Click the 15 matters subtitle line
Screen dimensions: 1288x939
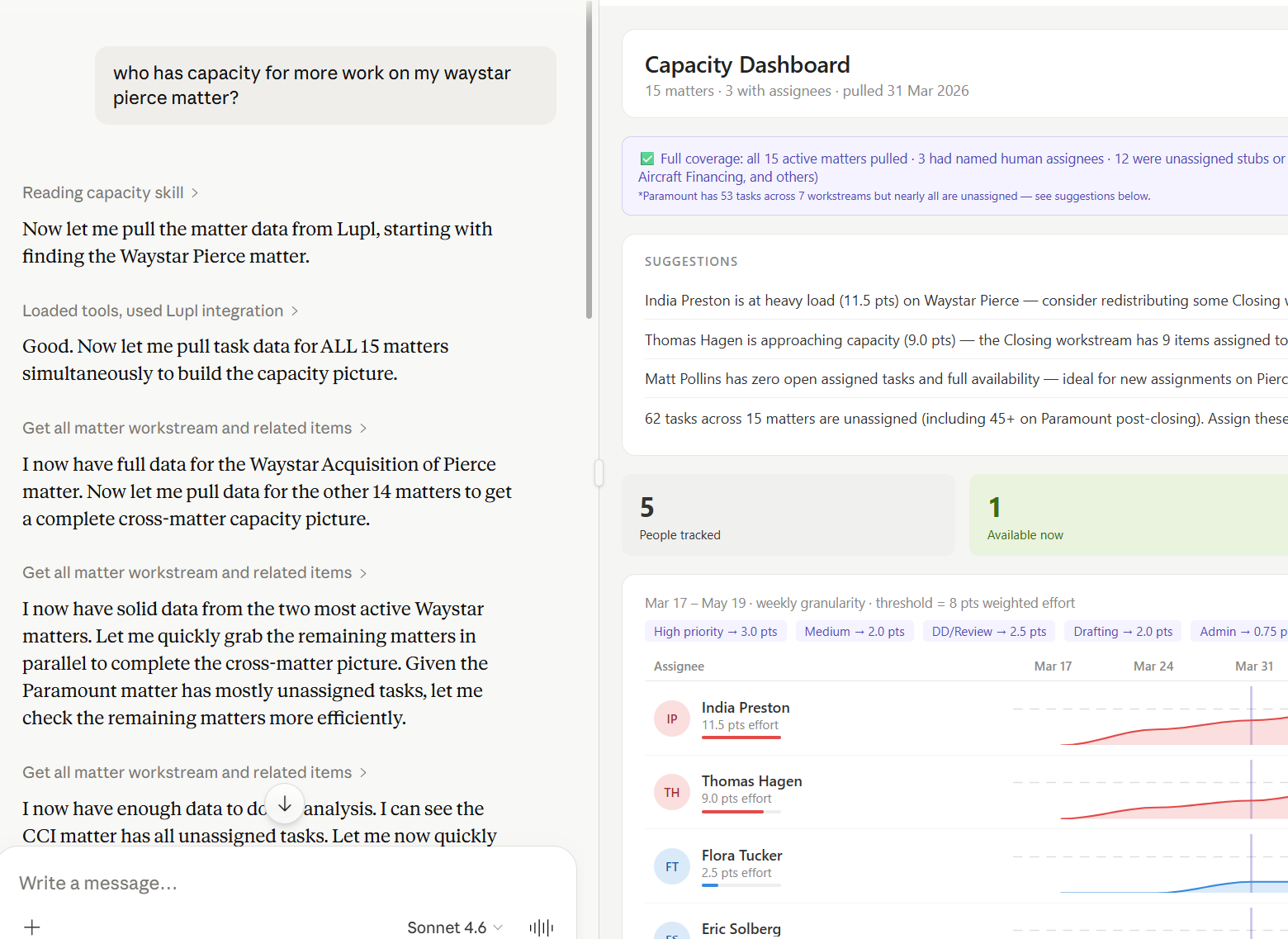point(807,91)
